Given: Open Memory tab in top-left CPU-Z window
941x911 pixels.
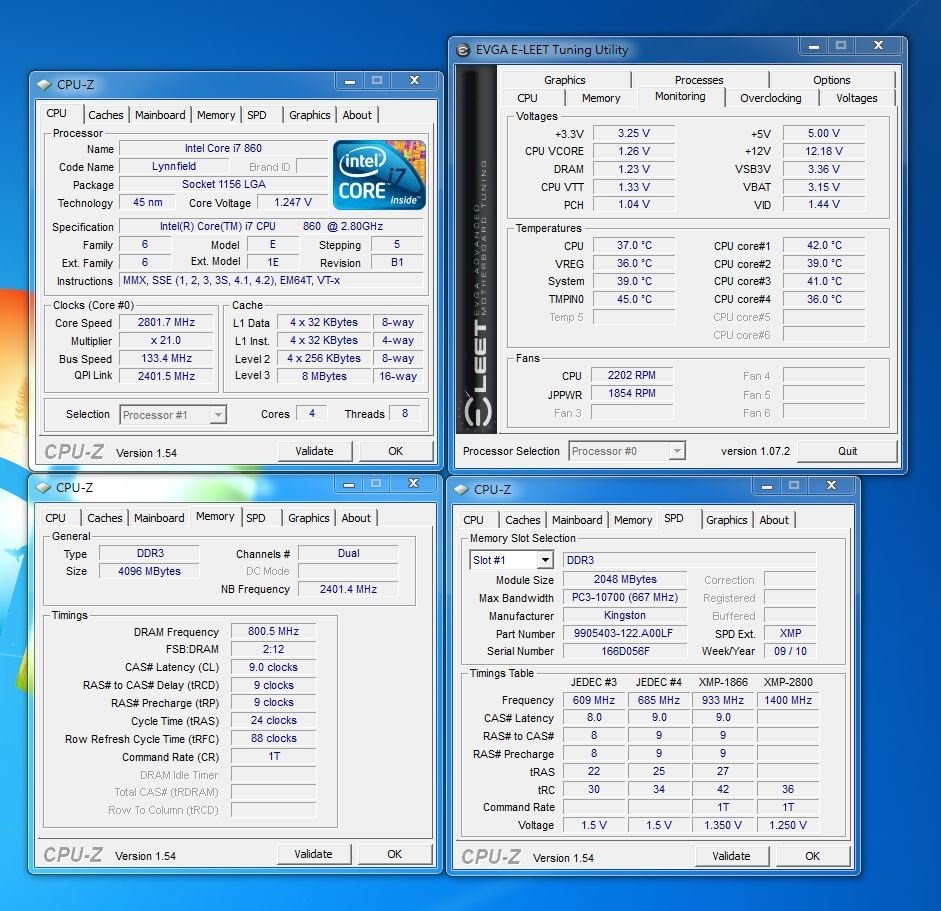Looking at the screenshot, I should tap(215, 115).
